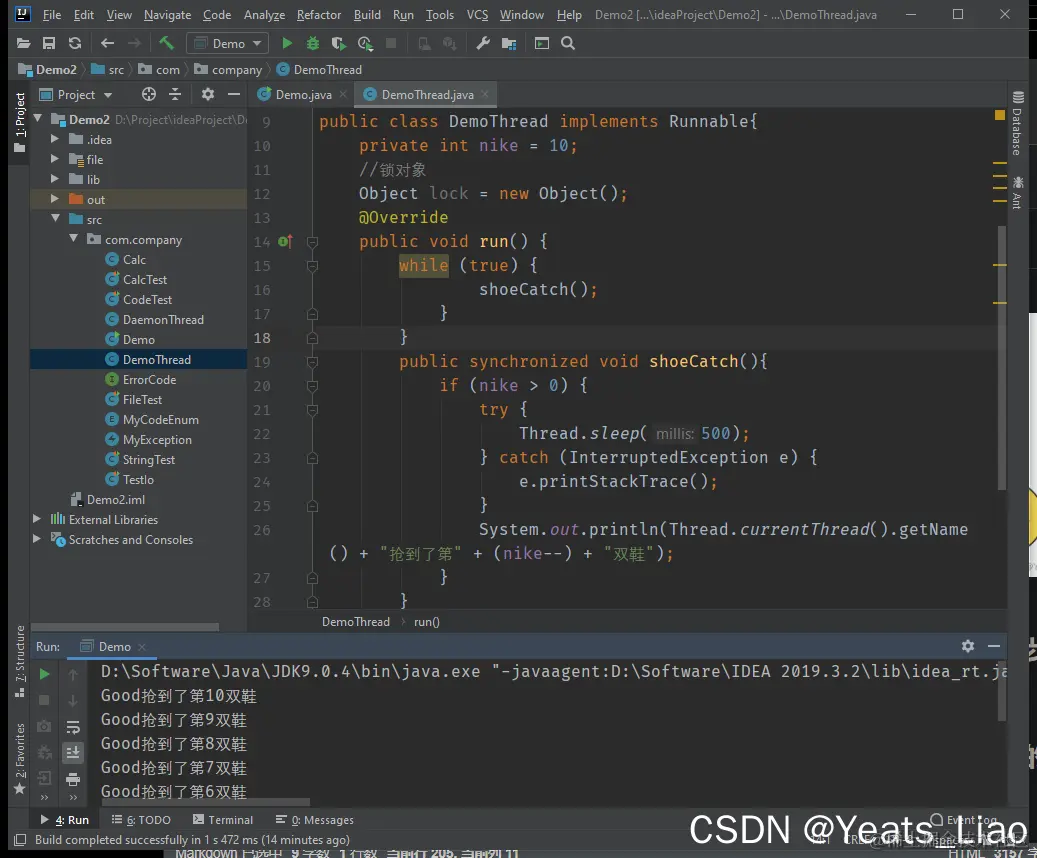
Task: Click the locate file crosshair icon
Action: click(149, 95)
